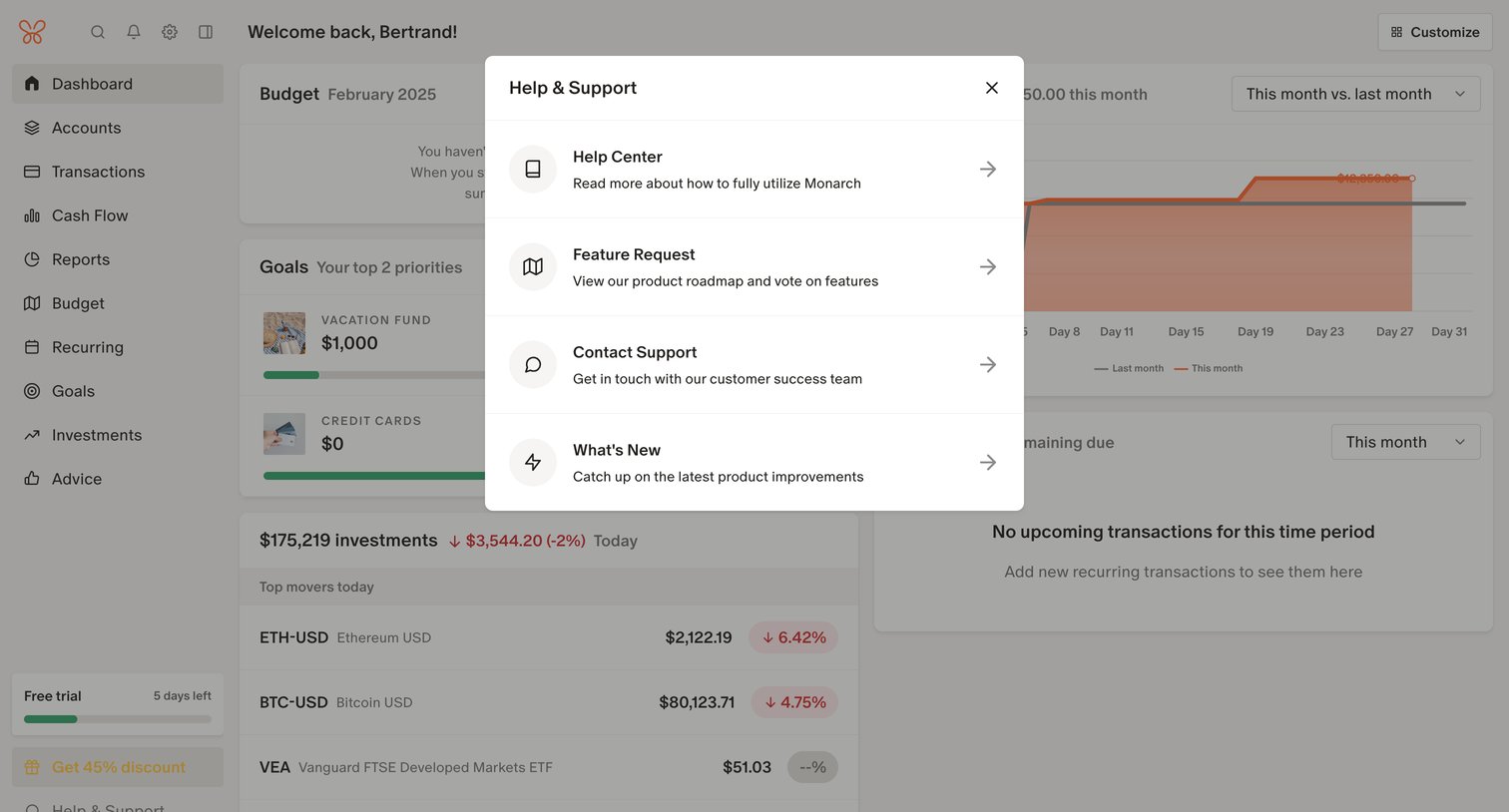Expand This month vs. last month dropdown
This screenshot has height=812, width=1509.
pyautogui.click(x=1355, y=94)
